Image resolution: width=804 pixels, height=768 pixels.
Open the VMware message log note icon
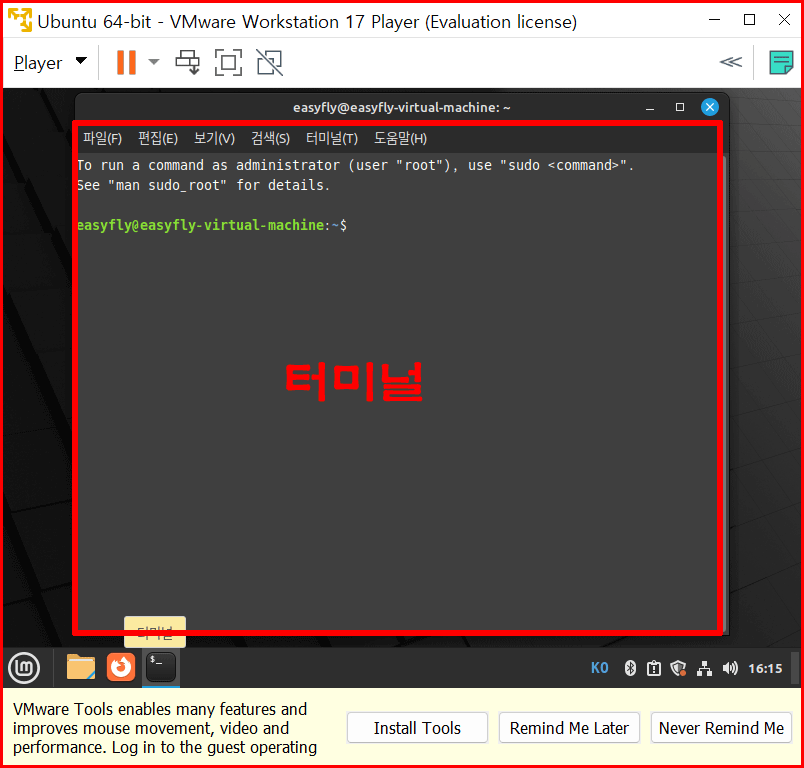(x=781, y=63)
